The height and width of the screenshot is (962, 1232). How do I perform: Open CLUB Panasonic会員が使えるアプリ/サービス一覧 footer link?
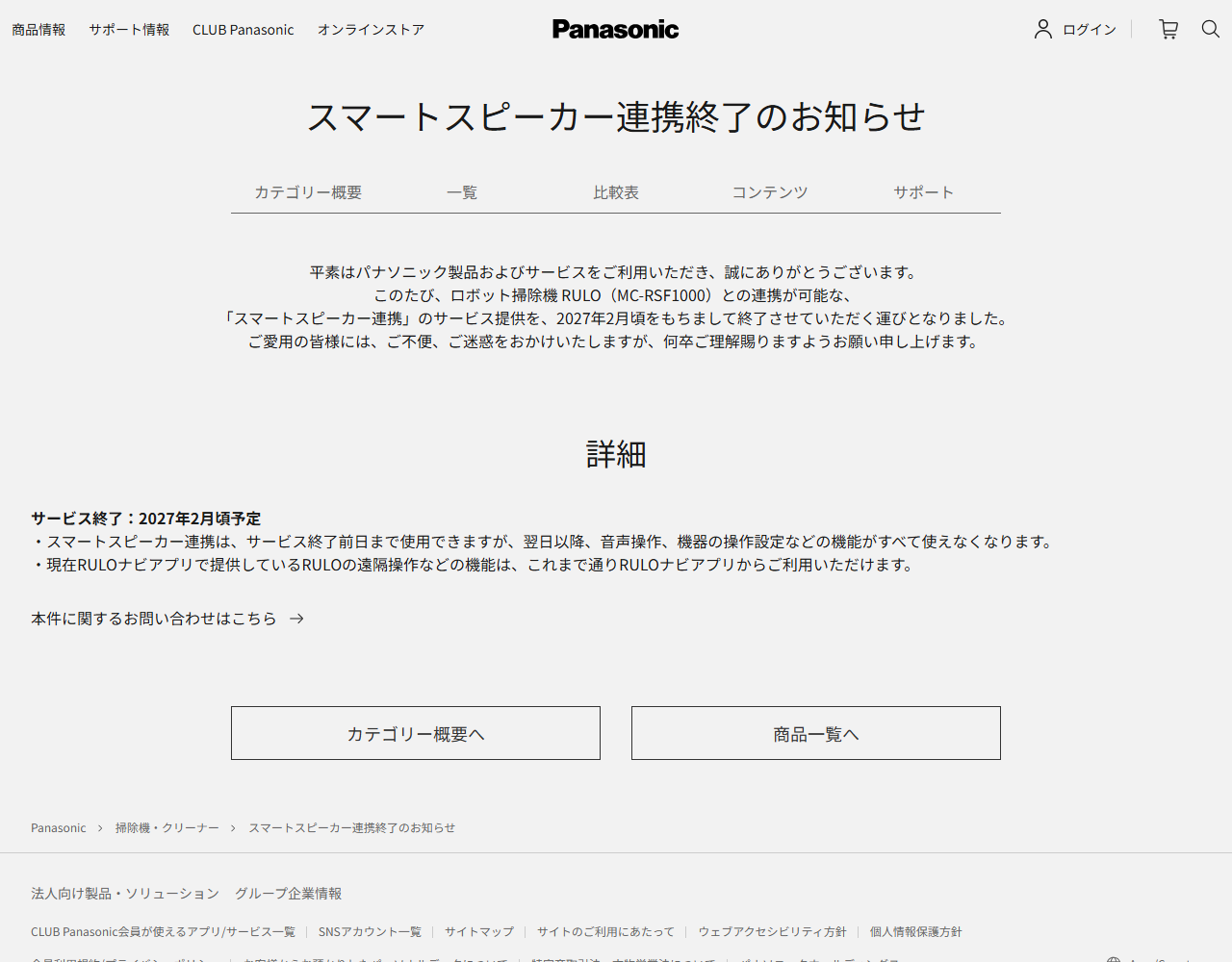pos(164,932)
